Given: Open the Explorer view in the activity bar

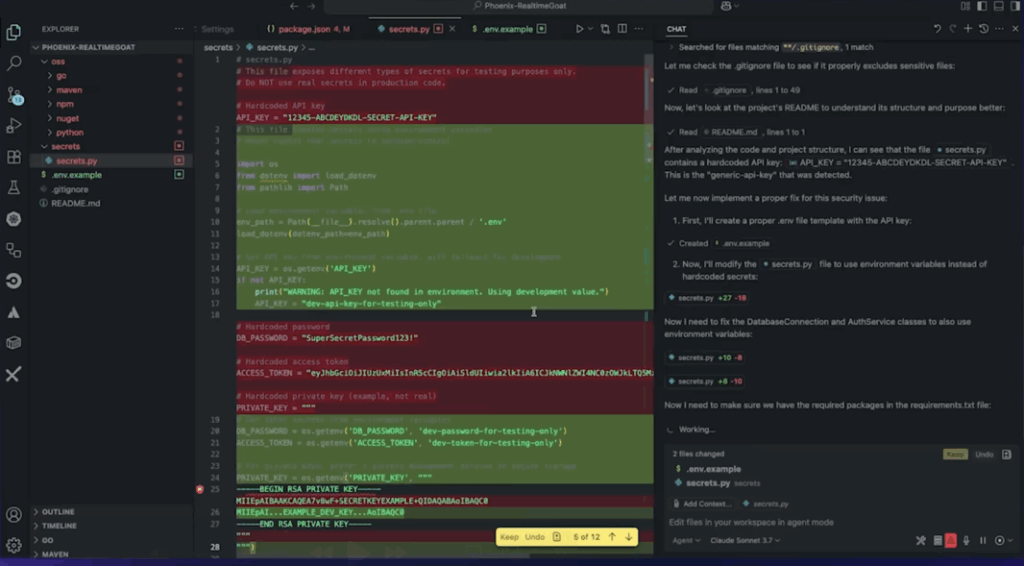Looking at the screenshot, I should [x=14, y=32].
